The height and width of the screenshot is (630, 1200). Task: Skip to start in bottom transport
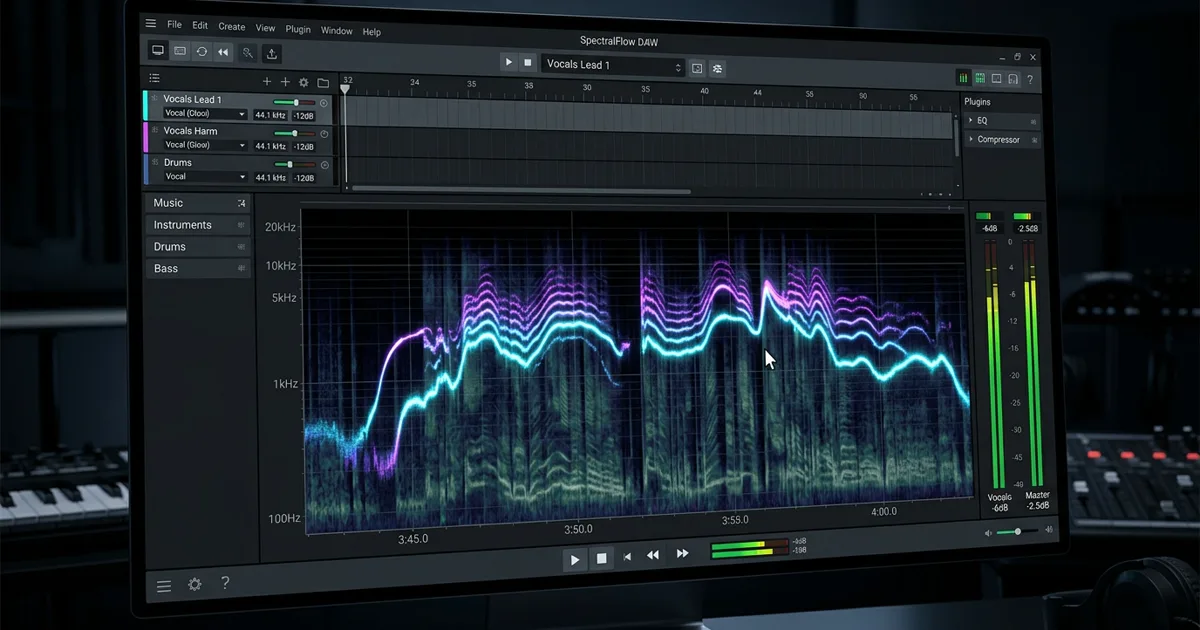point(627,557)
